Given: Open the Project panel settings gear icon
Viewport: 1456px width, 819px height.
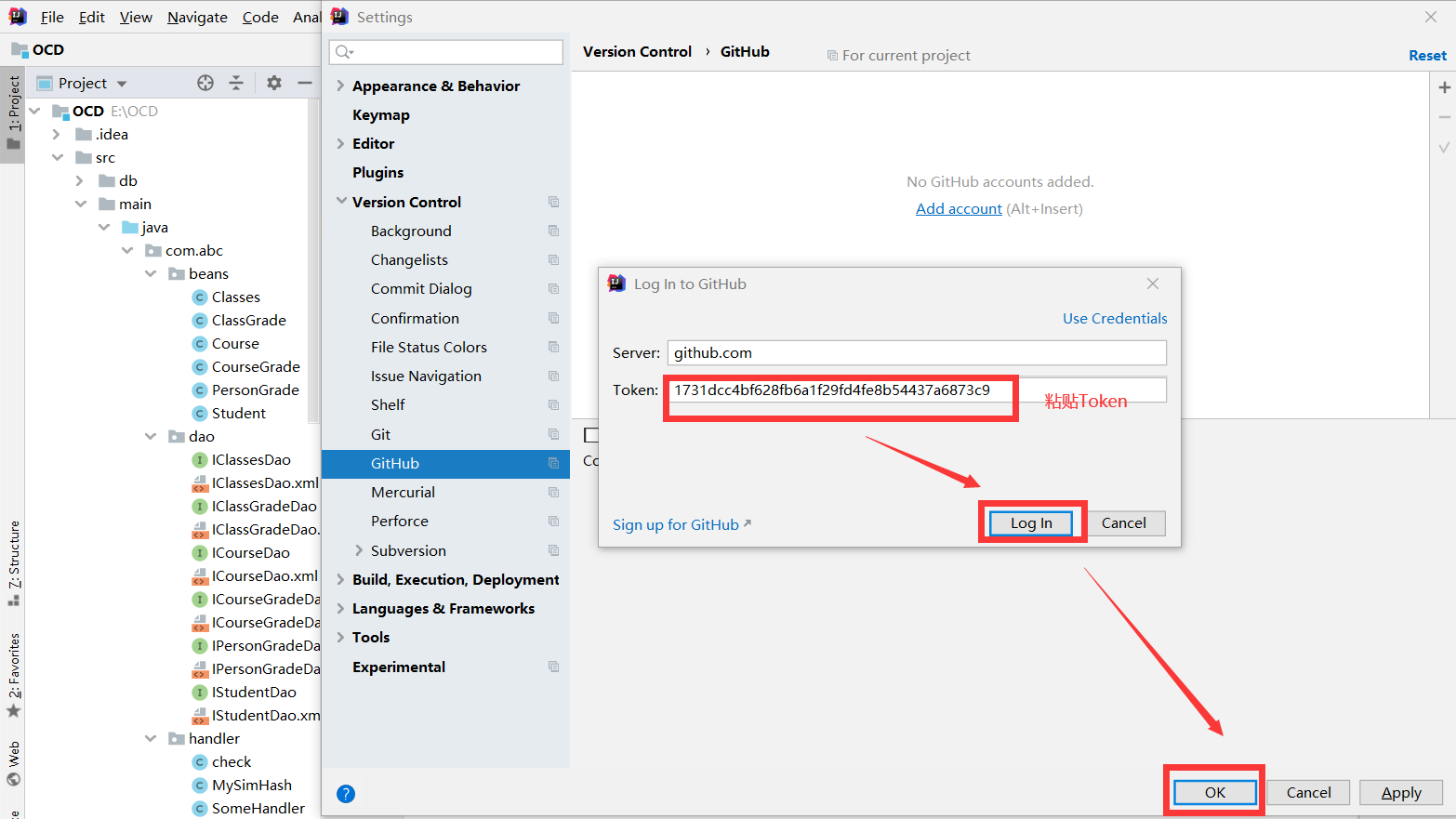Looking at the screenshot, I should coord(273,83).
